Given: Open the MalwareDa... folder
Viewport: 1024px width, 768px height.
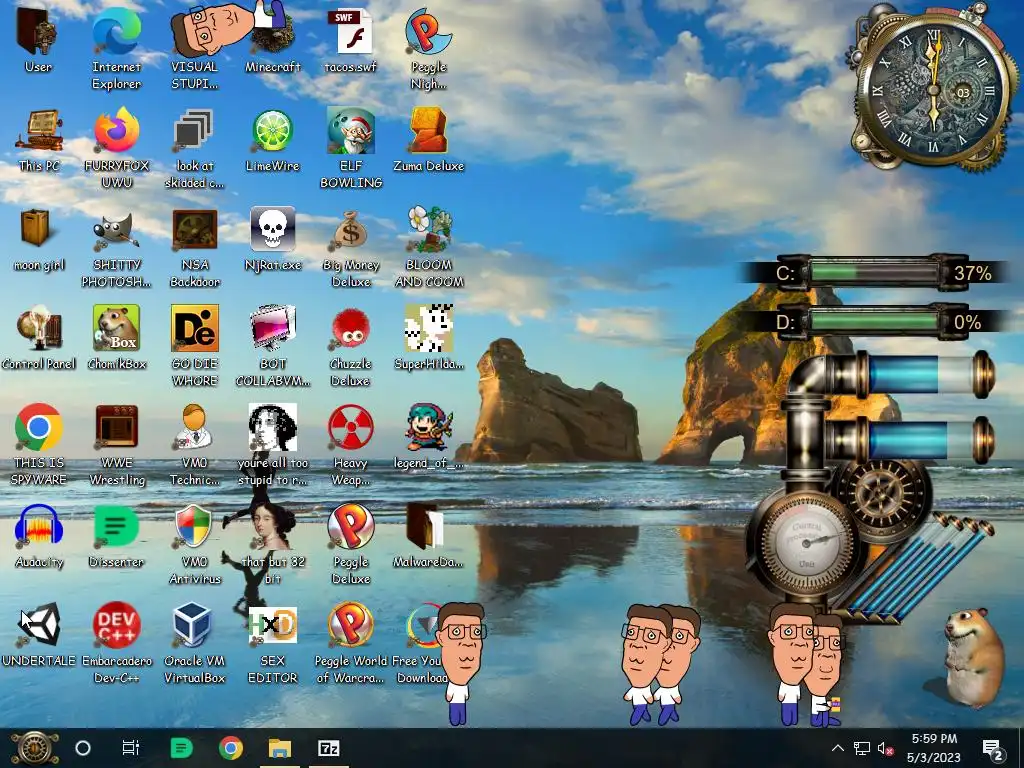Looking at the screenshot, I should [428, 536].
